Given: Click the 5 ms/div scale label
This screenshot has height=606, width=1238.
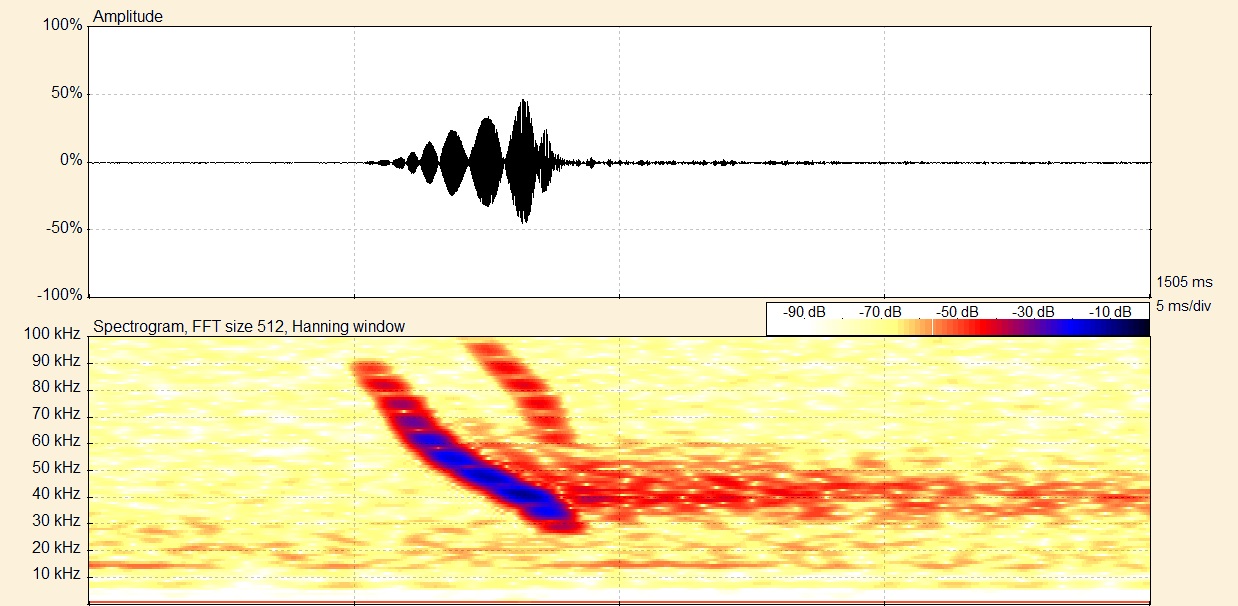Looking at the screenshot, I should pyautogui.click(x=1183, y=306).
